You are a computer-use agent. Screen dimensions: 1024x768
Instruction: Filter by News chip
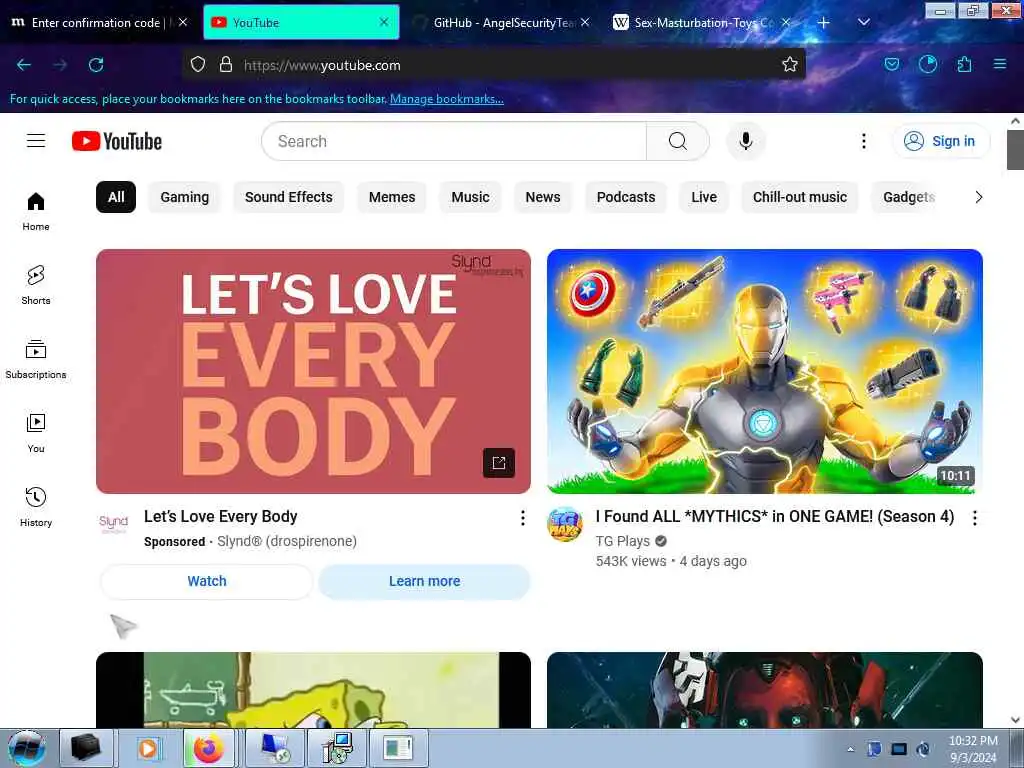(543, 197)
